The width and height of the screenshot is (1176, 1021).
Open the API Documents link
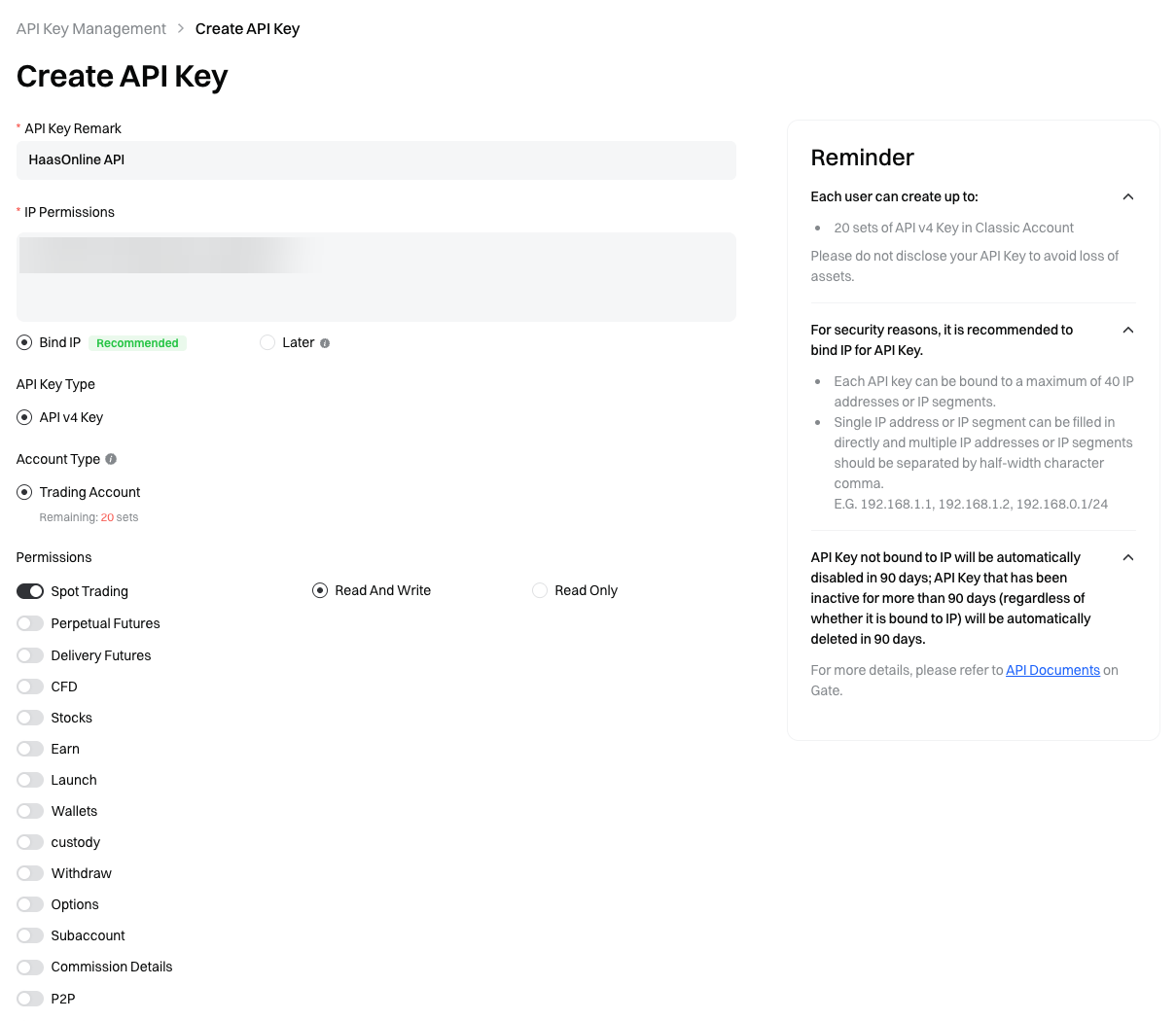pos(1052,670)
